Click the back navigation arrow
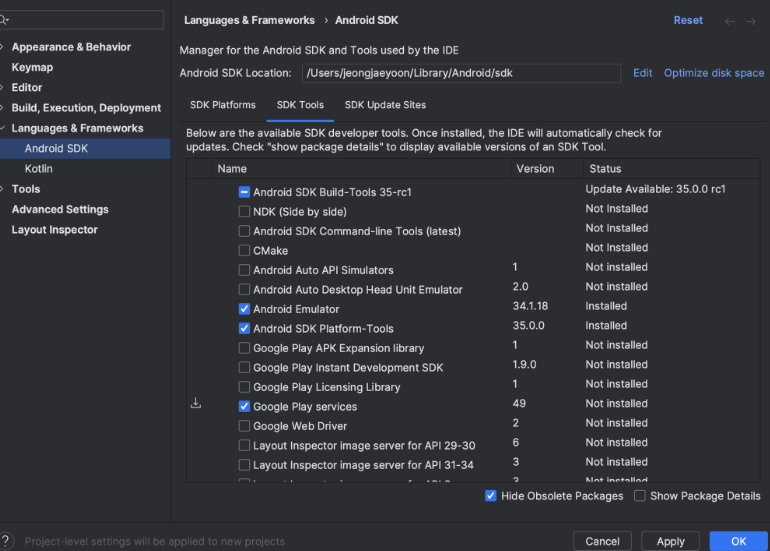This screenshot has height=551, width=770. pyautogui.click(x=729, y=21)
